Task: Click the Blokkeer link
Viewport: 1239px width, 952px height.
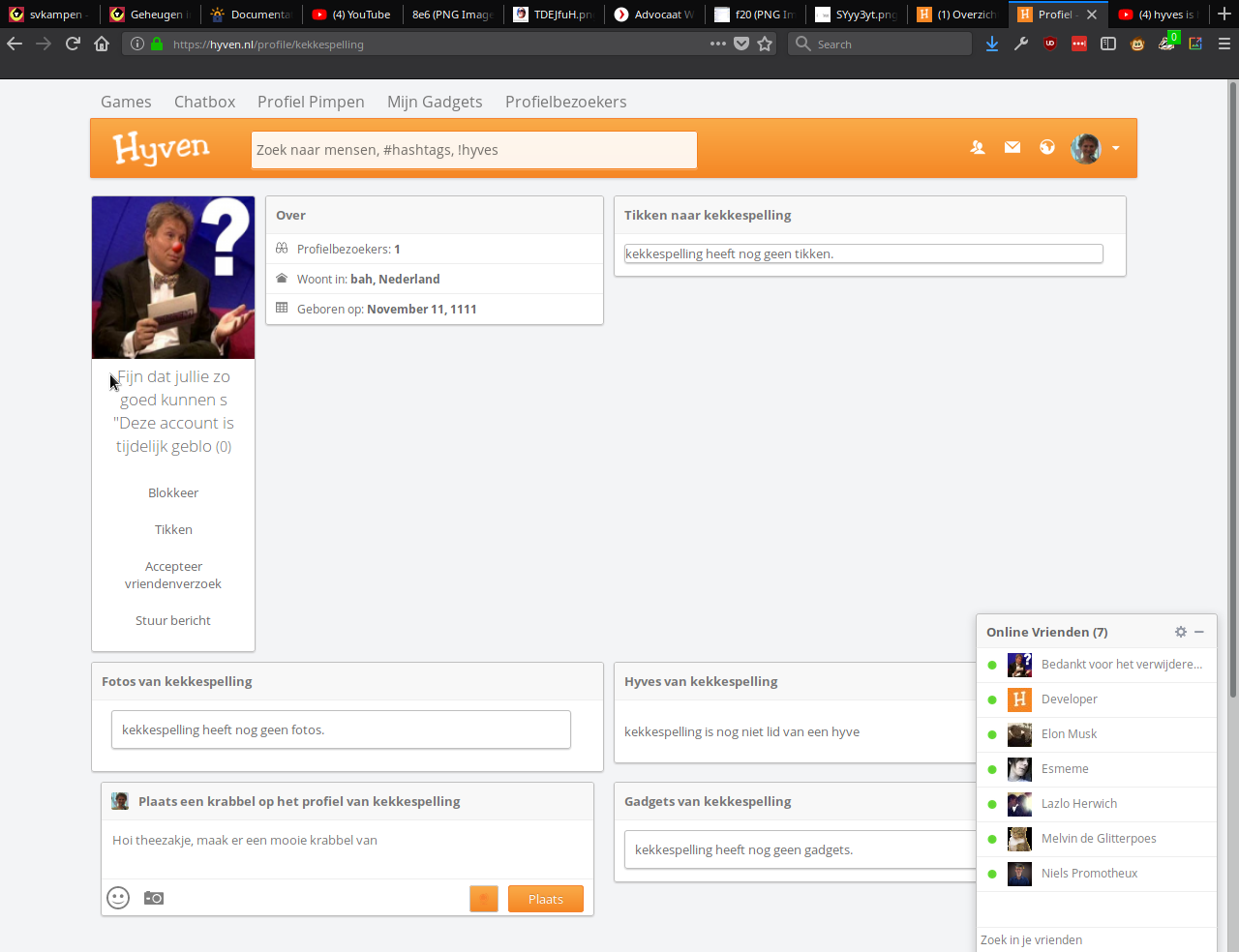Action: 173,493
